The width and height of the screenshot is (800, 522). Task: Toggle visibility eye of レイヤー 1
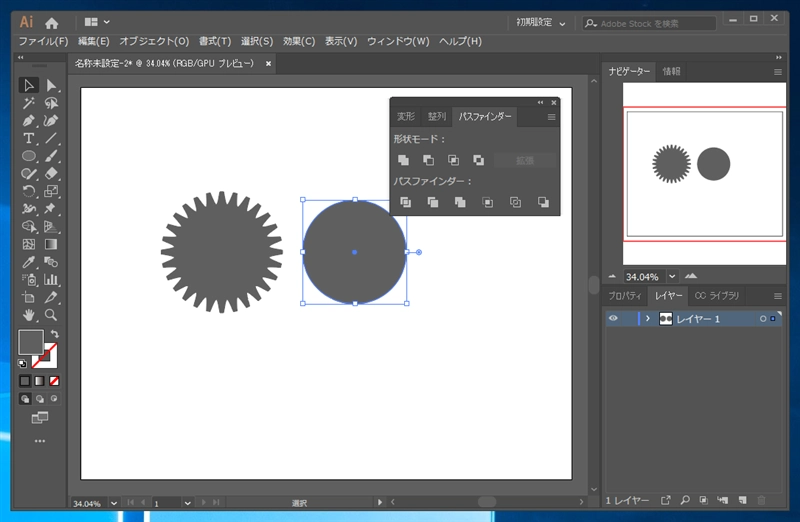pos(613,318)
